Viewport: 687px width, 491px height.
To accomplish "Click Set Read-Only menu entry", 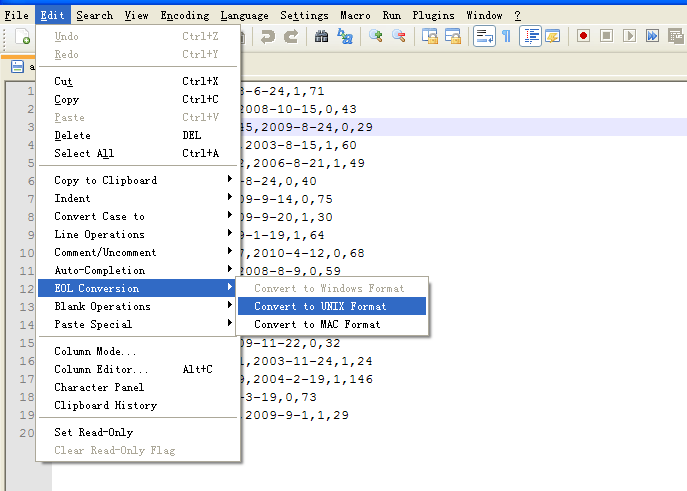I will click(93, 432).
